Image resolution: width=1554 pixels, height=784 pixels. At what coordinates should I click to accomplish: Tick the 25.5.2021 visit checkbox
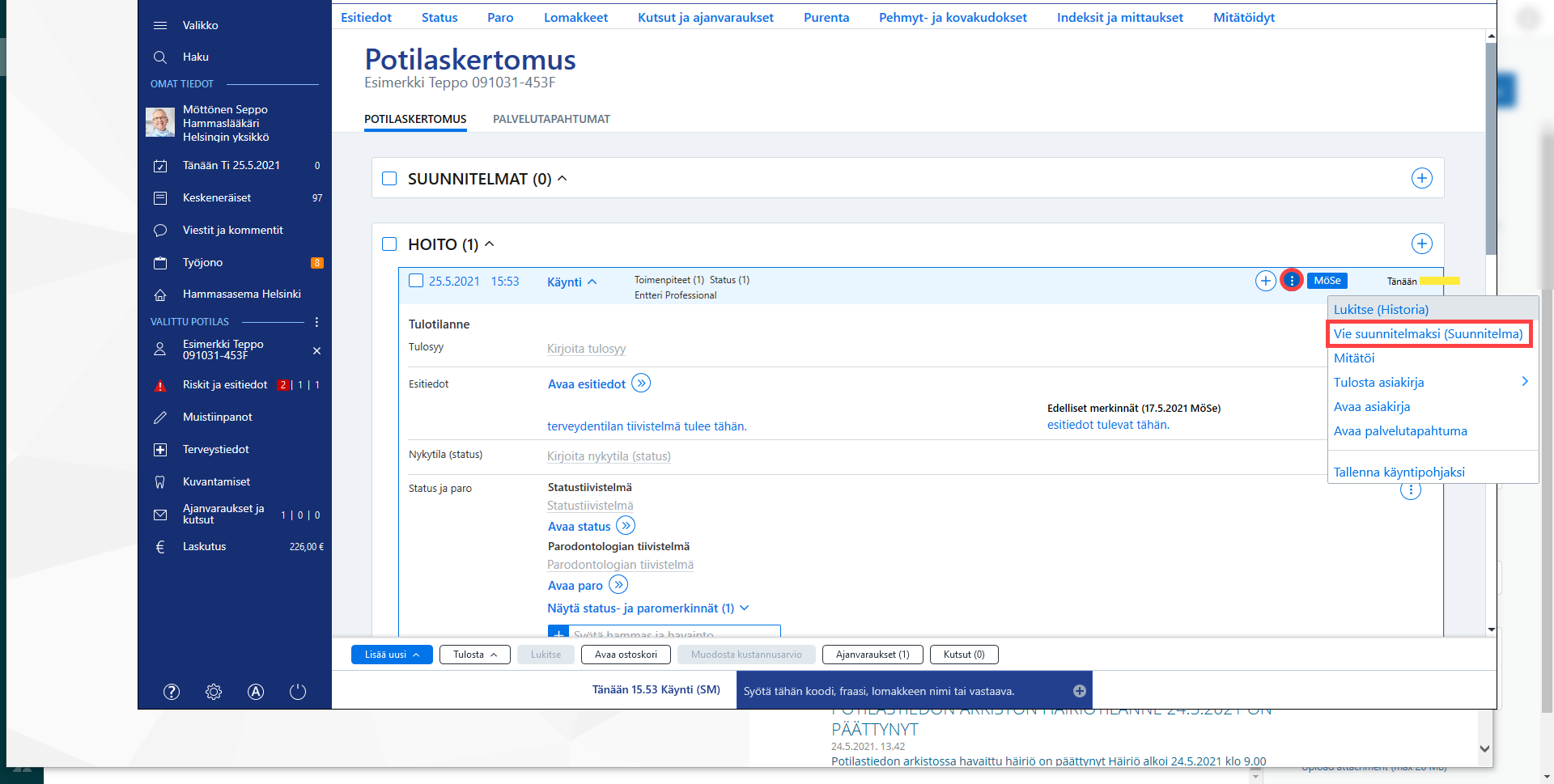(x=416, y=281)
